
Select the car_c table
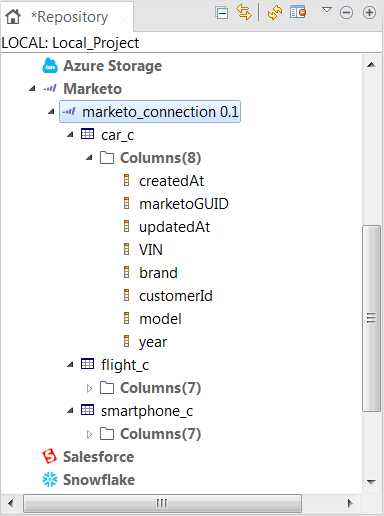click(117, 135)
